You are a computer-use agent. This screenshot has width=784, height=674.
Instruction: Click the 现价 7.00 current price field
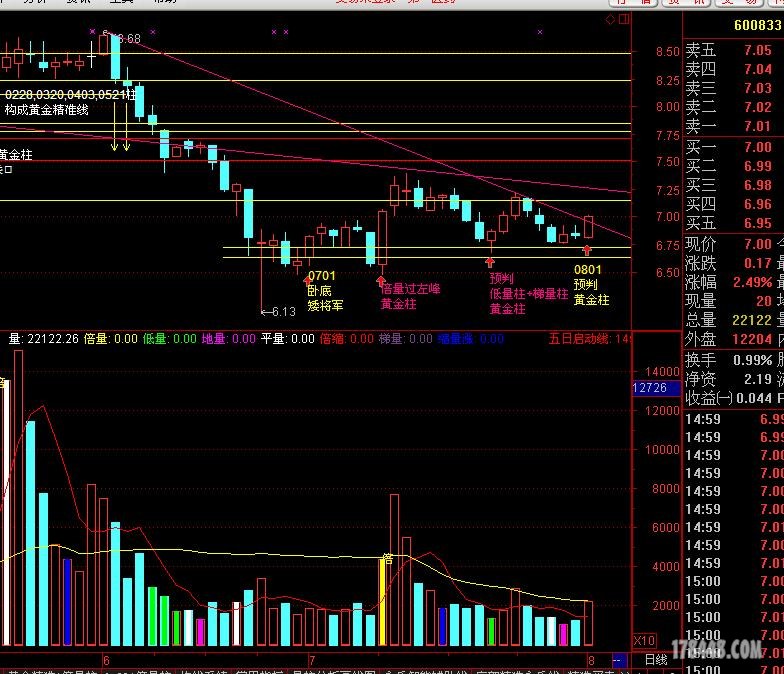click(x=728, y=244)
